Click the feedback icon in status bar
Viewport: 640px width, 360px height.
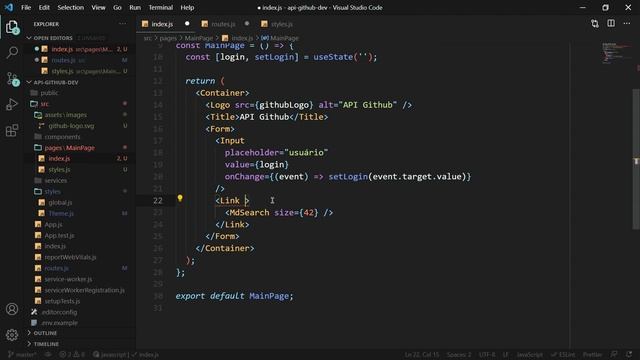[x=614, y=355]
